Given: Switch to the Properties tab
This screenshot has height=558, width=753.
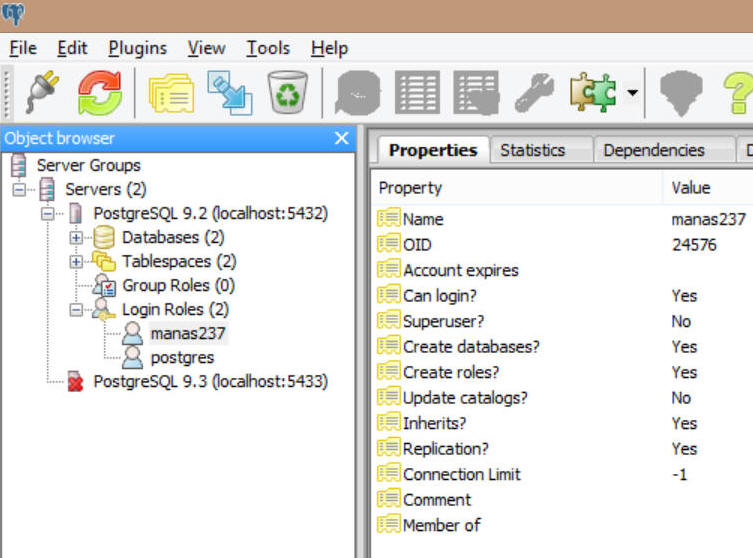Looking at the screenshot, I should pyautogui.click(x=433, y=150).
